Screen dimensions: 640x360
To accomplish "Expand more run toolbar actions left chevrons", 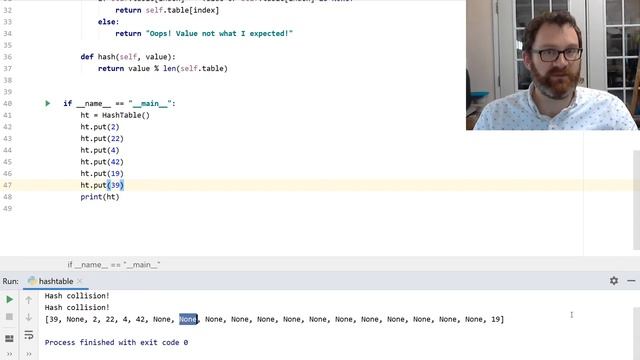I will pos(9,354).
